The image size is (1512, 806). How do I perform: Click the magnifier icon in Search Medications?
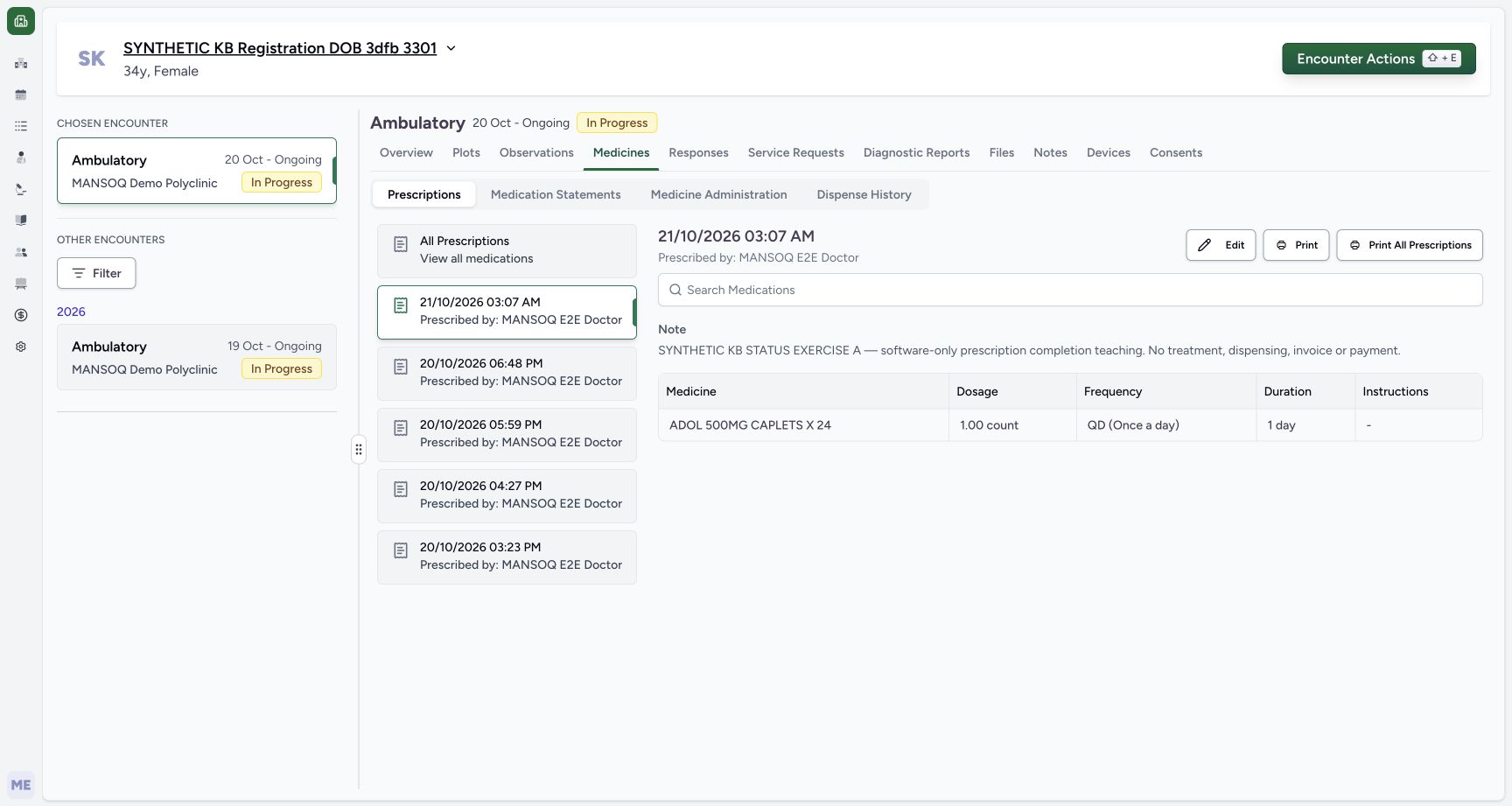pyautogui.click(x=675, y=290)
